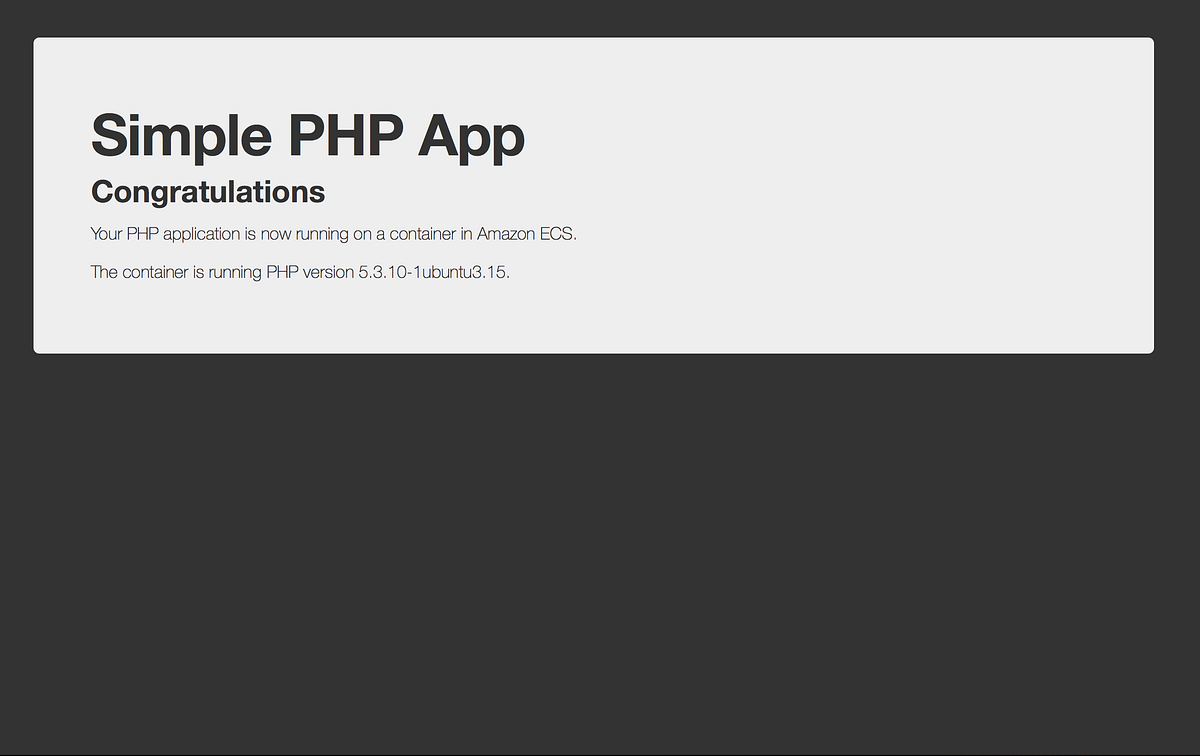Click the "Simple PHP App" heading
Image resolution: width=1200 pixels, height=756 pixels.
(308, 136)
